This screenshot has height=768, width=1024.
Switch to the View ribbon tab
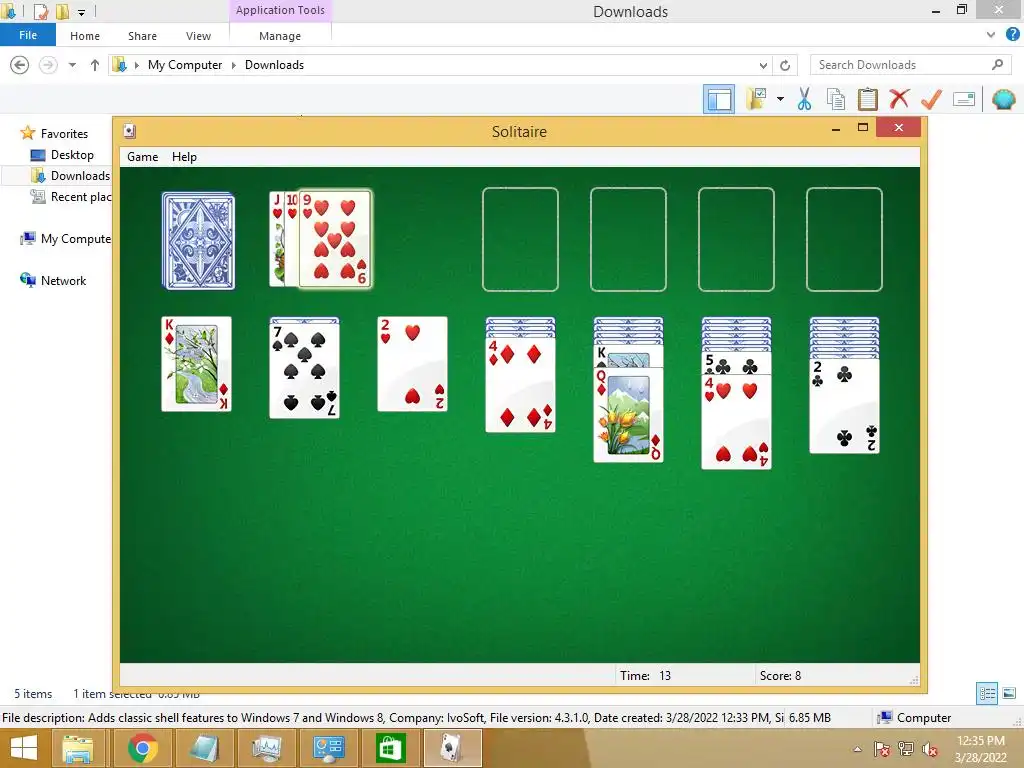click(x=199, y=36)
